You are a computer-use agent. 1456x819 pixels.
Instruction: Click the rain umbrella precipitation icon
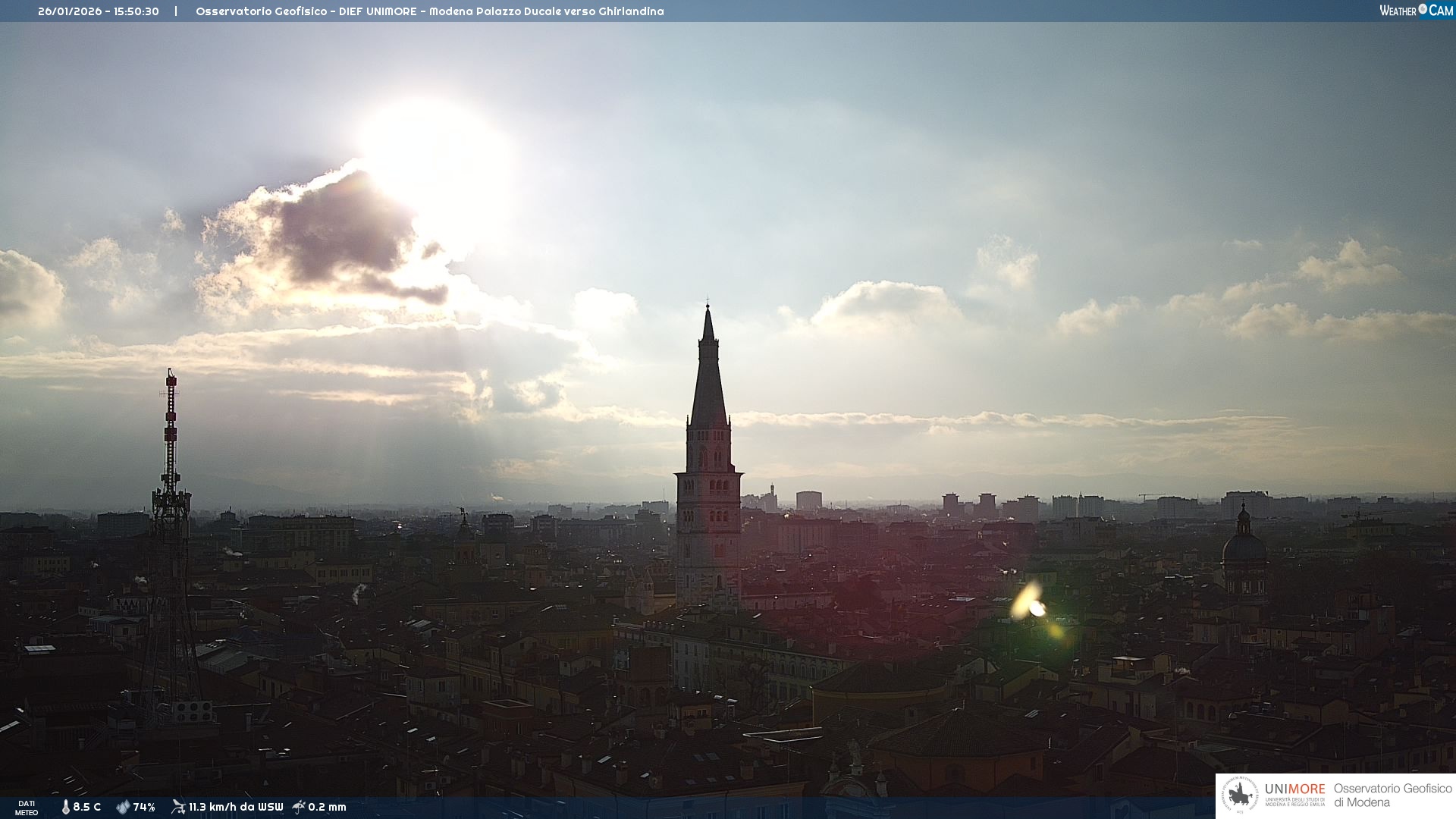coord(299,807)
